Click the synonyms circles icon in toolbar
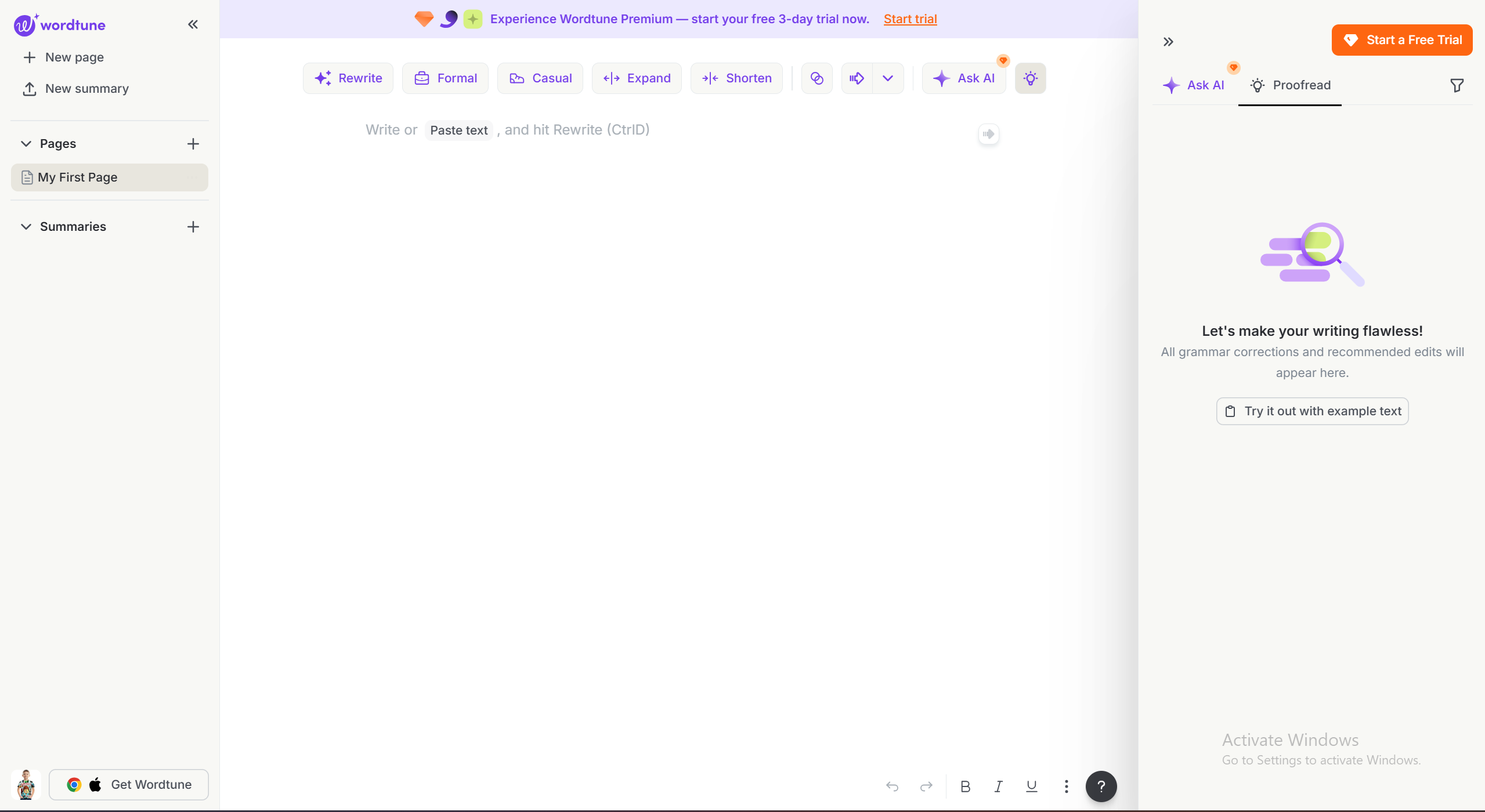Screen dimensions: 1485x812 click(817, 78)
